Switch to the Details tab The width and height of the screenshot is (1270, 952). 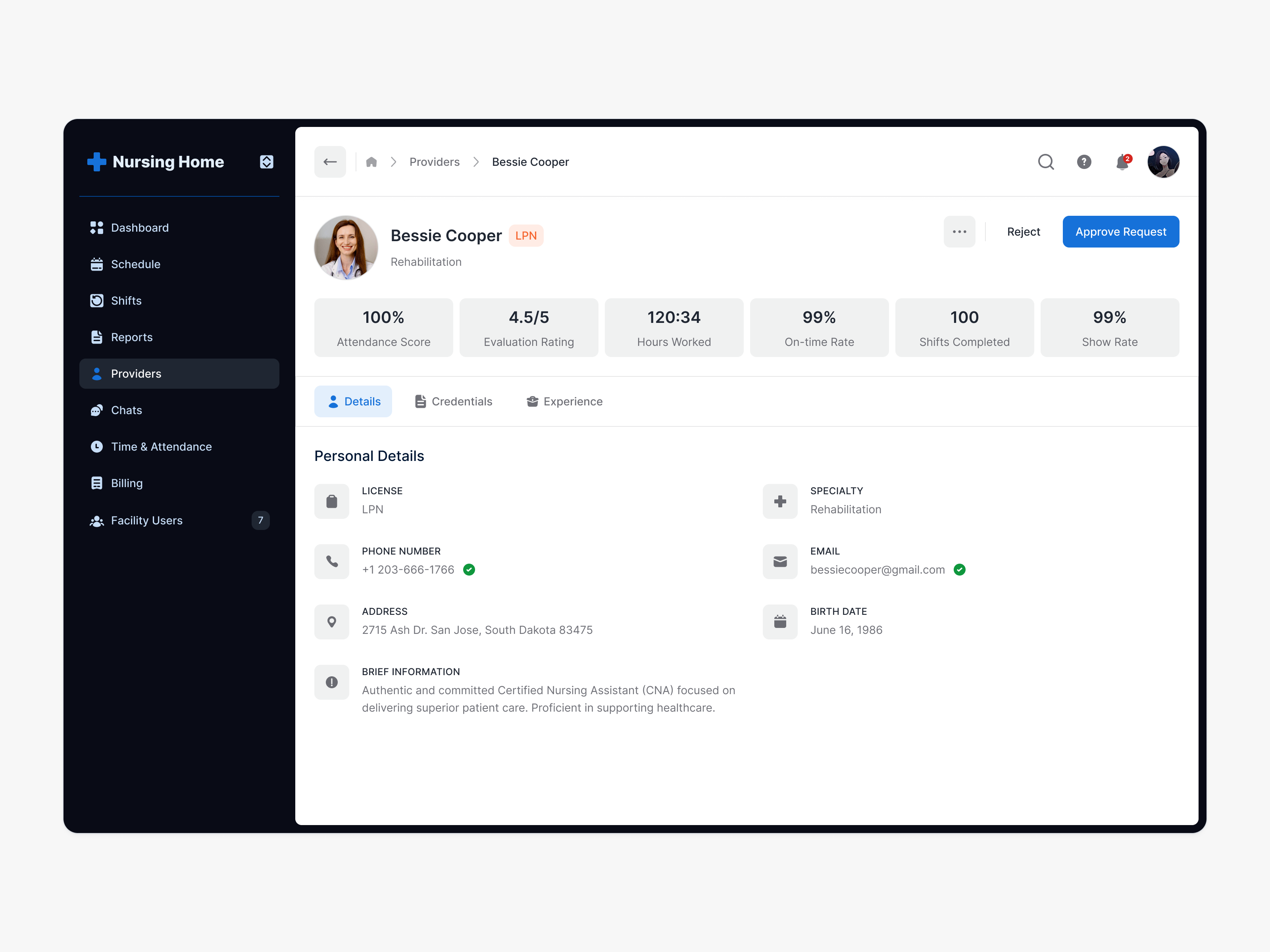[x=353, y=401]
